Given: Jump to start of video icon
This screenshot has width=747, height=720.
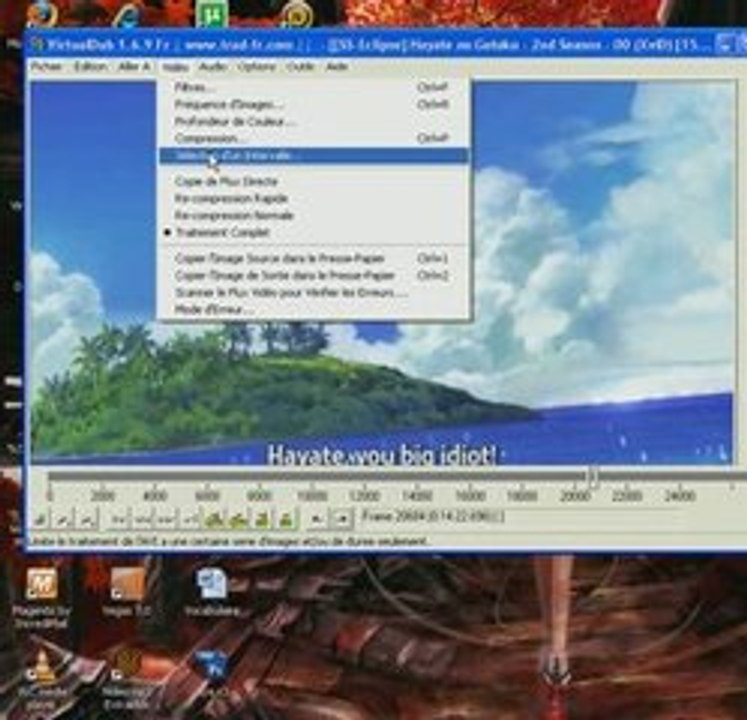Looking at the screenshot, I should (x=119, y=519).
